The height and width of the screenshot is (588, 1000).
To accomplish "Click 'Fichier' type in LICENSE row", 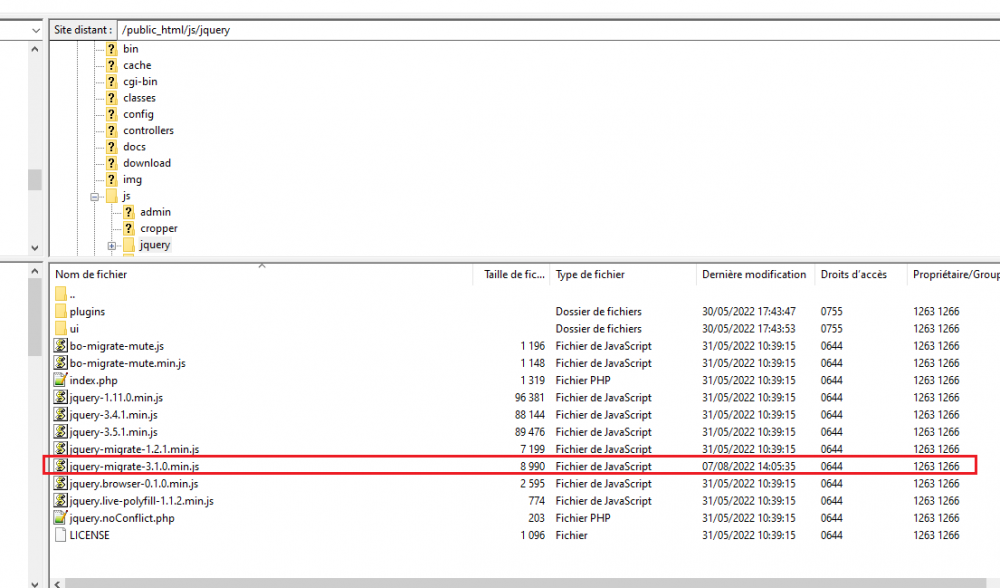I will click(571, 535).
